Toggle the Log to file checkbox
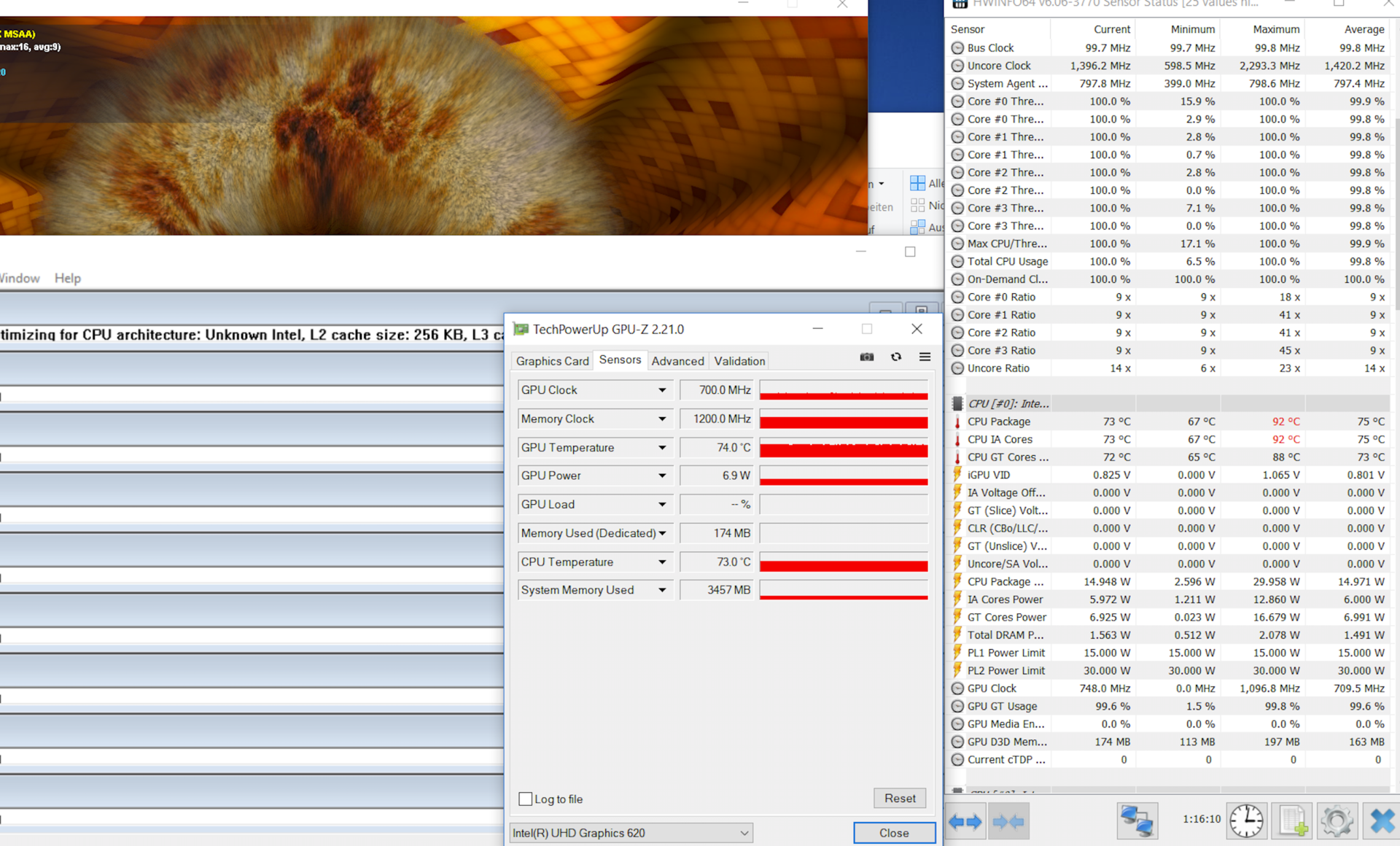 point(525,799)
